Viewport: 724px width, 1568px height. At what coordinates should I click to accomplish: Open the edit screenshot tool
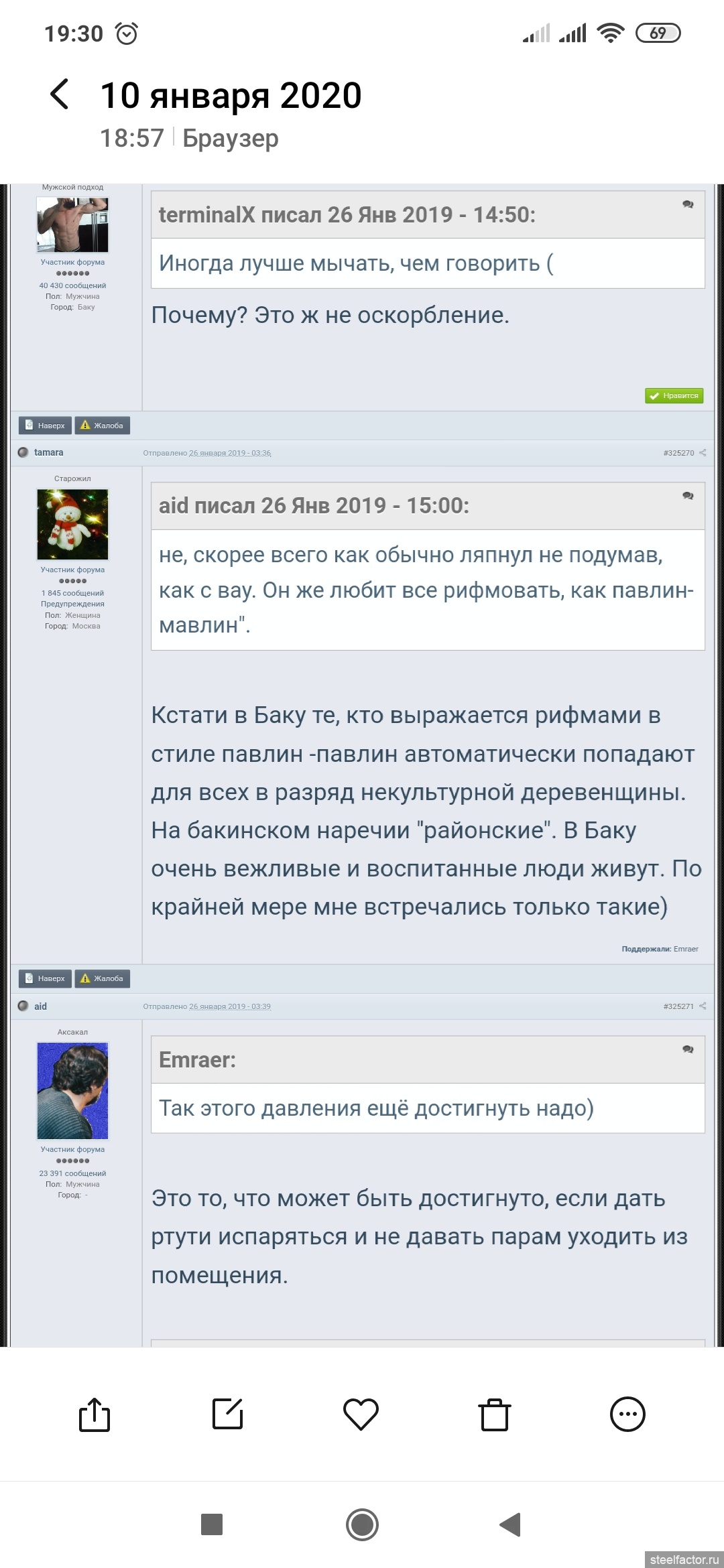pos(227,1415)
